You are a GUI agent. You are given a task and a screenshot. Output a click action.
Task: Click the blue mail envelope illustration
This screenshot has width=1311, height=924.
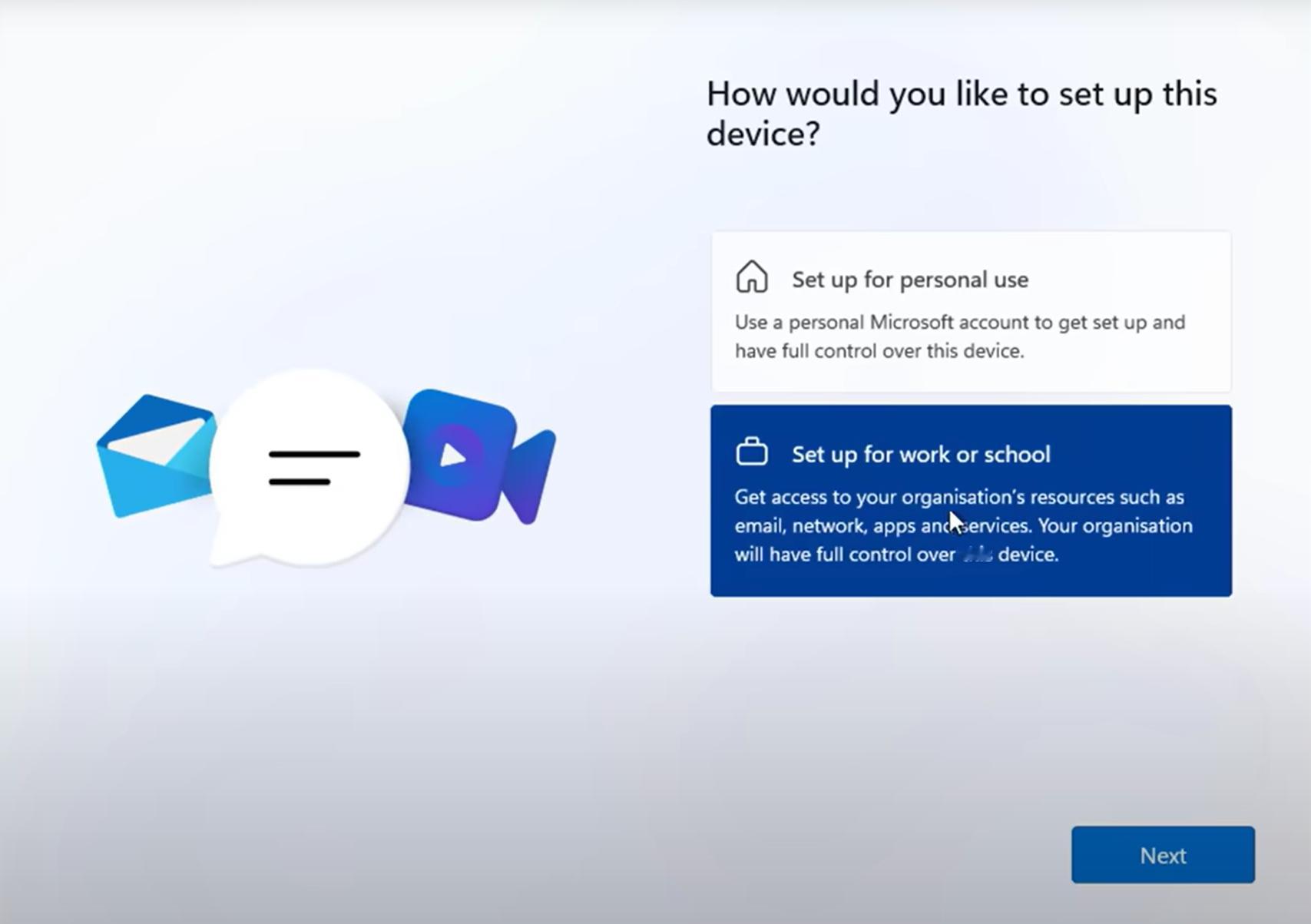155,456
